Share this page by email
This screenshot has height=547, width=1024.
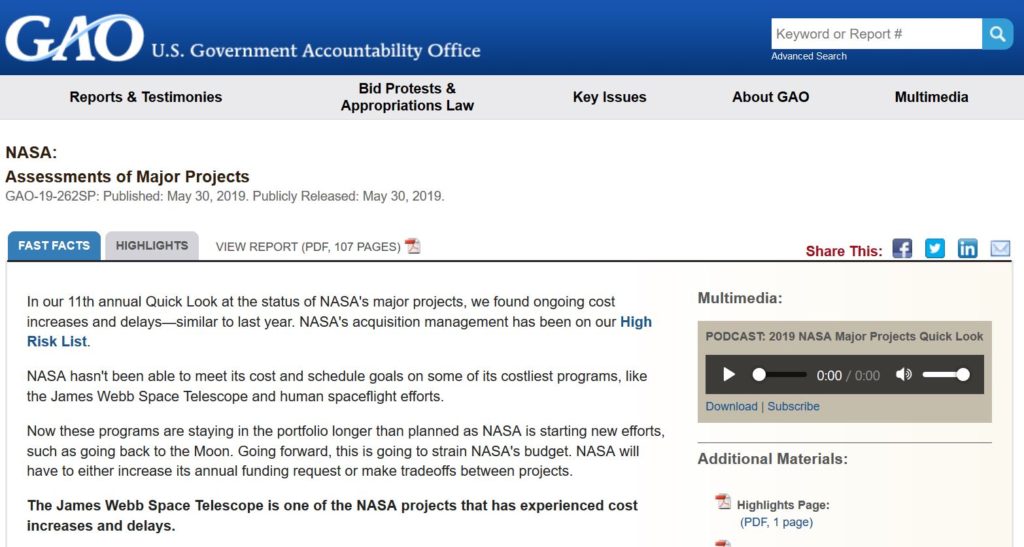1000,249
